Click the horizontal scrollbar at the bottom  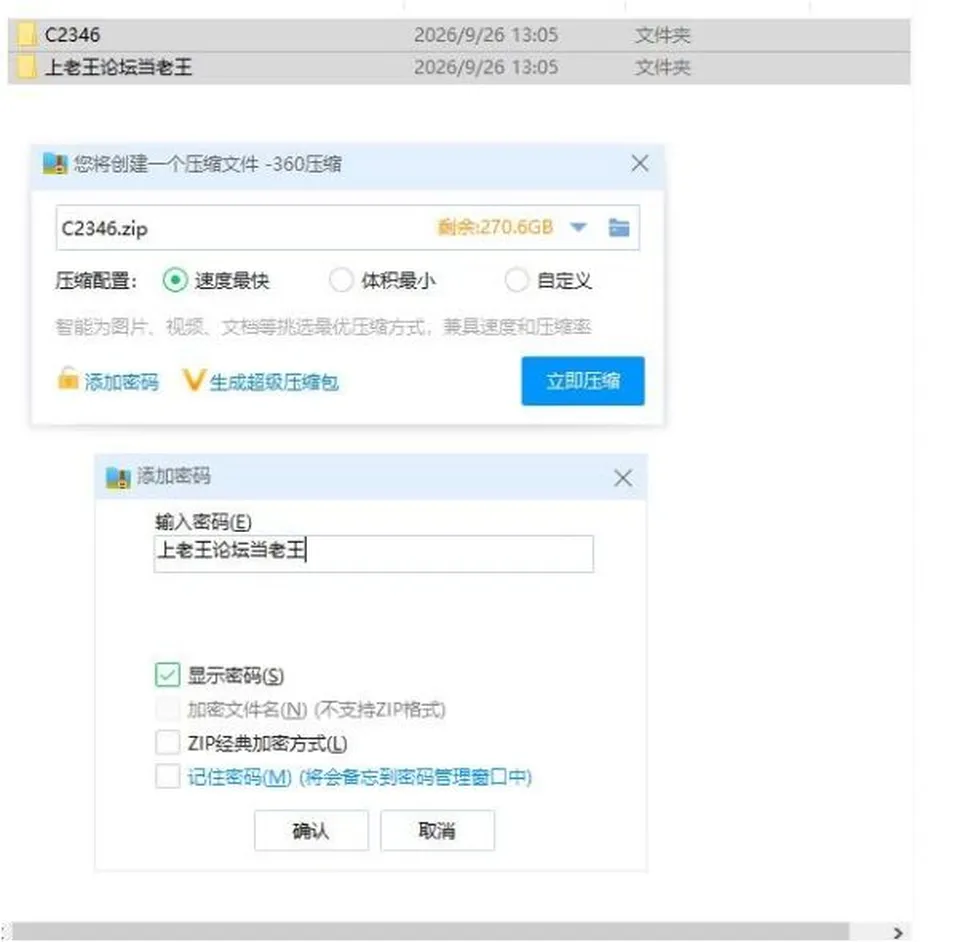429,932
